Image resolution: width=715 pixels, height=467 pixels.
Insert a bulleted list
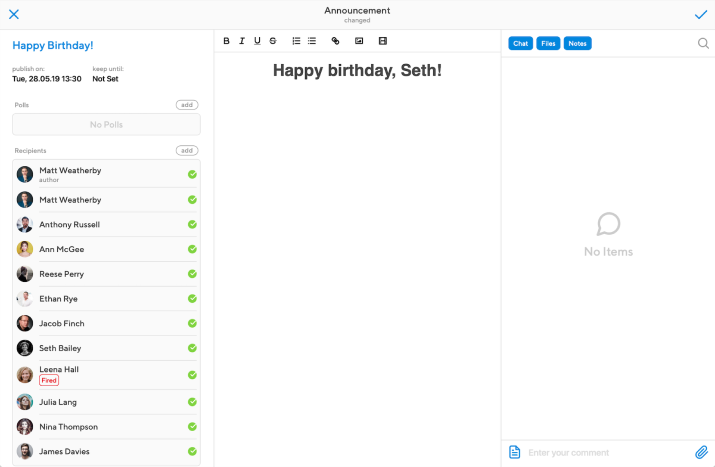coord(312,41)
